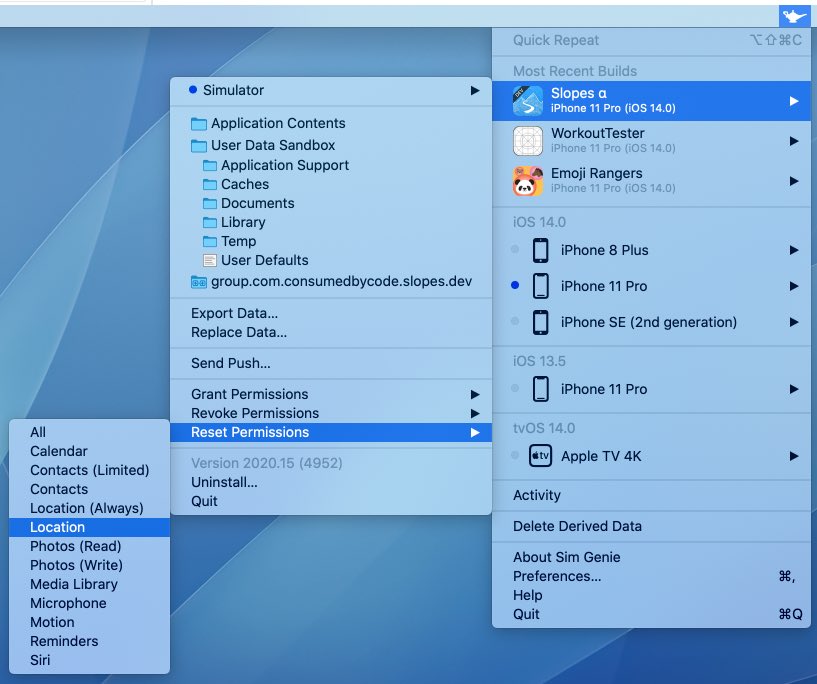Click the status dot beside iPhone 8 Plus
Screen dimensions: 817x684
515,249
